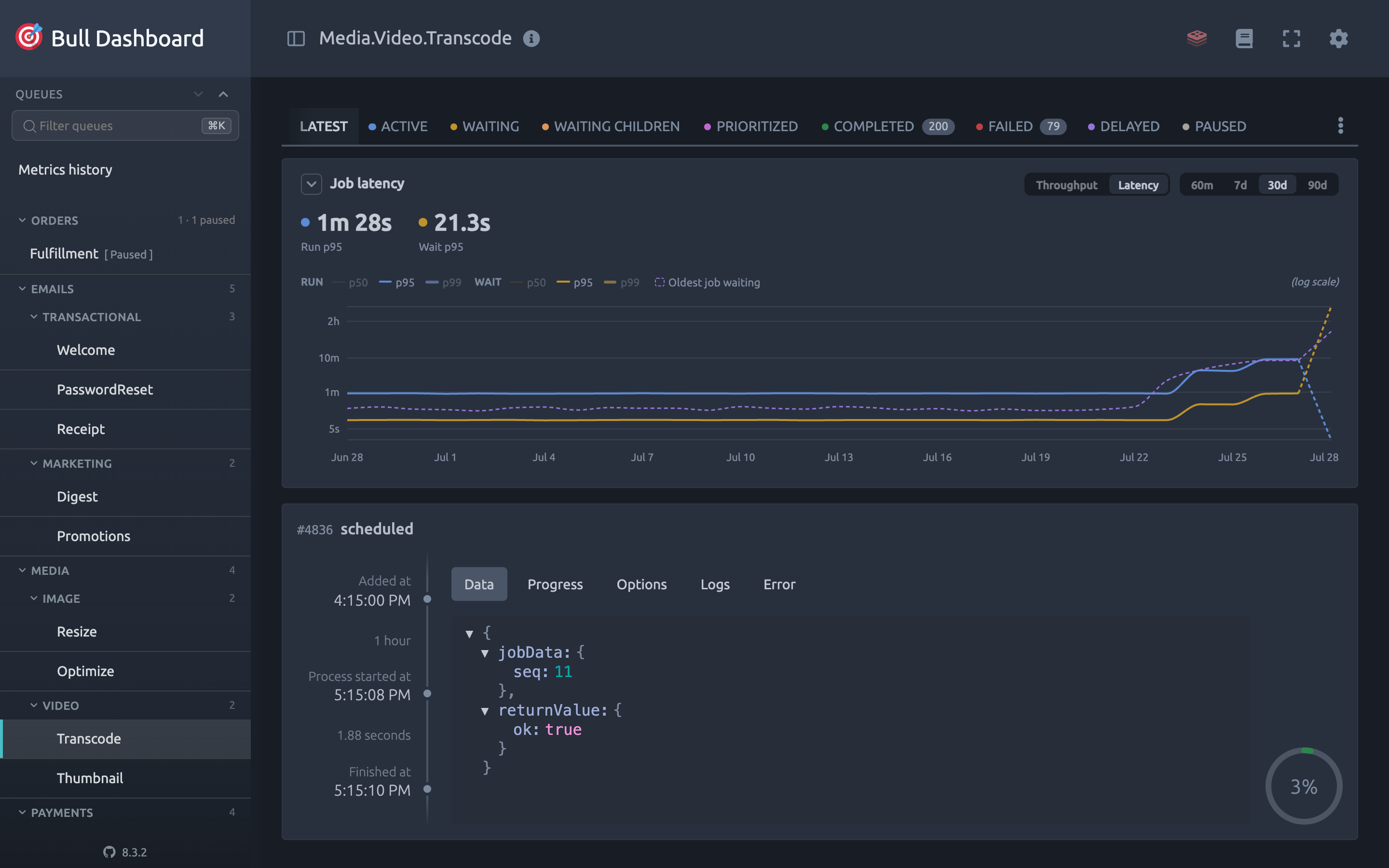Focus the Filter queues input
1389x868 pixels.
(x=125, y=126)
